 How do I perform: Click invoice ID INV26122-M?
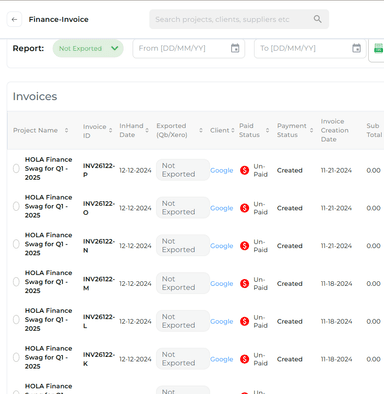(99, 283)
